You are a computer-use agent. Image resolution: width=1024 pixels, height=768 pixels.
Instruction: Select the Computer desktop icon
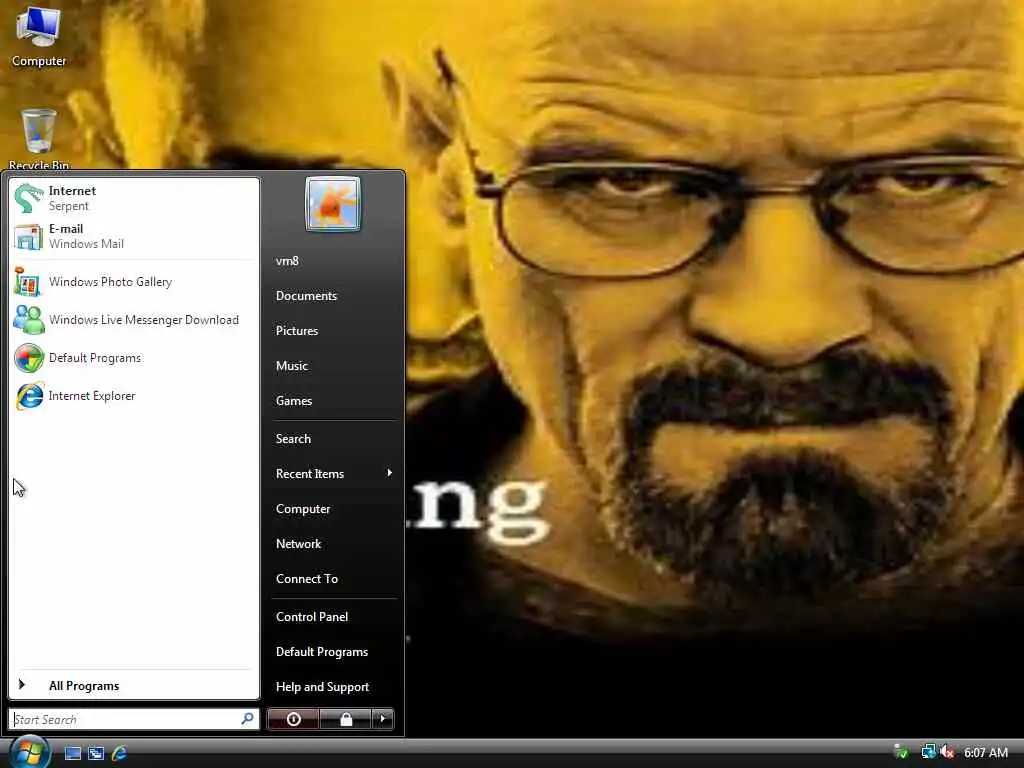[x=39, y=36]
